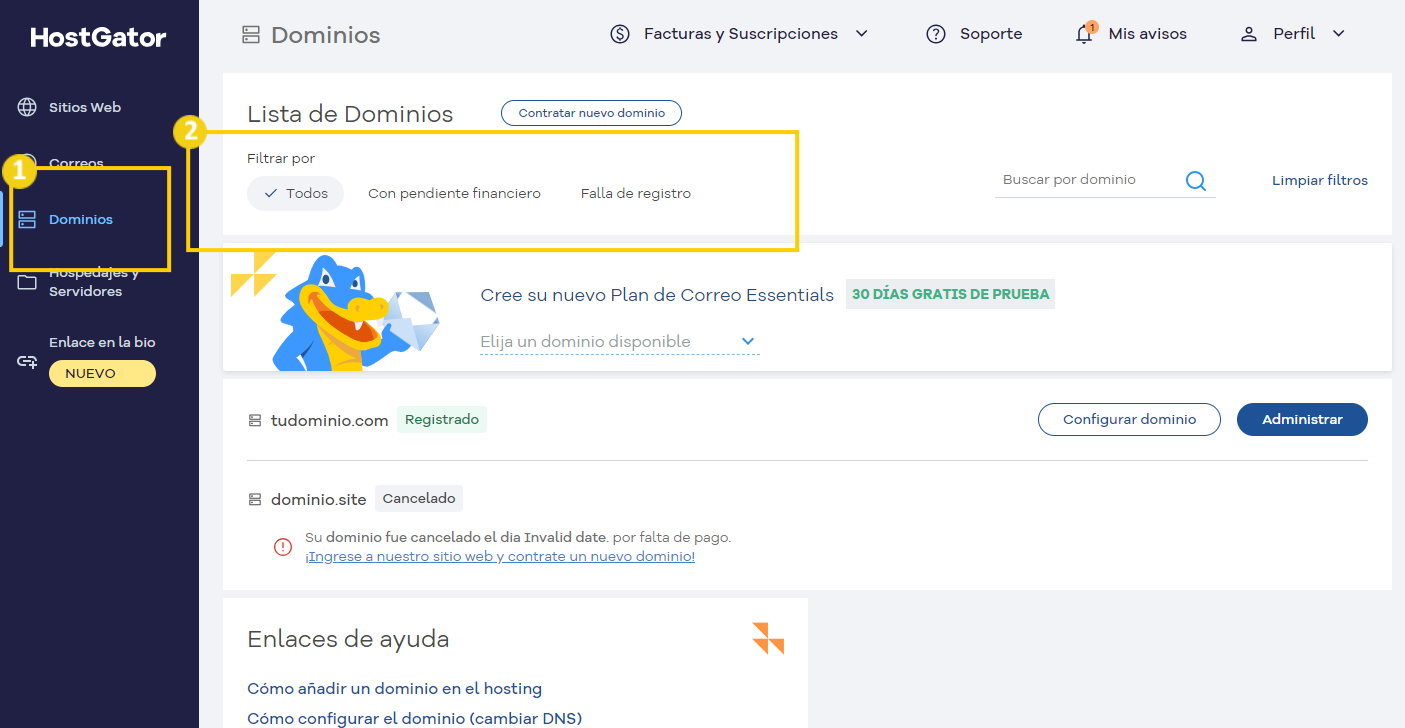Click the Lista de Dominios heading

point(350,114)
